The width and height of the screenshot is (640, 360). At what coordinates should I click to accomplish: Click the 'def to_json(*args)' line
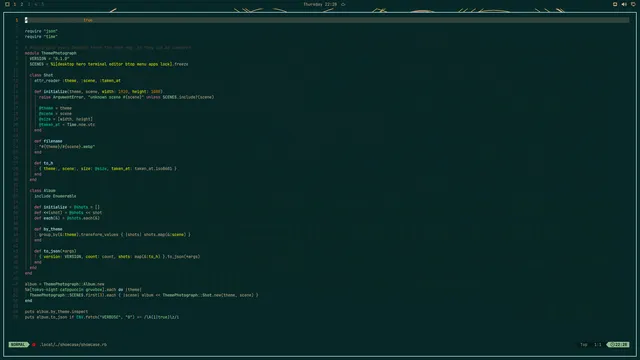point(55,251)
